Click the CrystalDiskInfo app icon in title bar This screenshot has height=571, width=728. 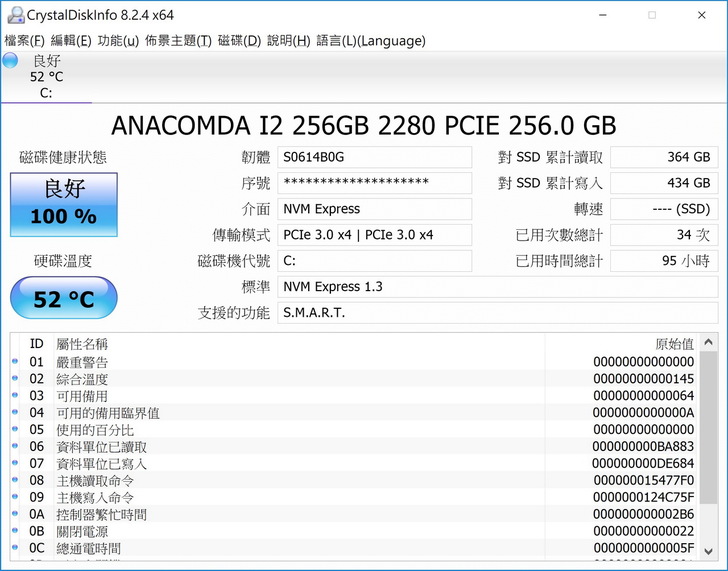tap(12, 15)
